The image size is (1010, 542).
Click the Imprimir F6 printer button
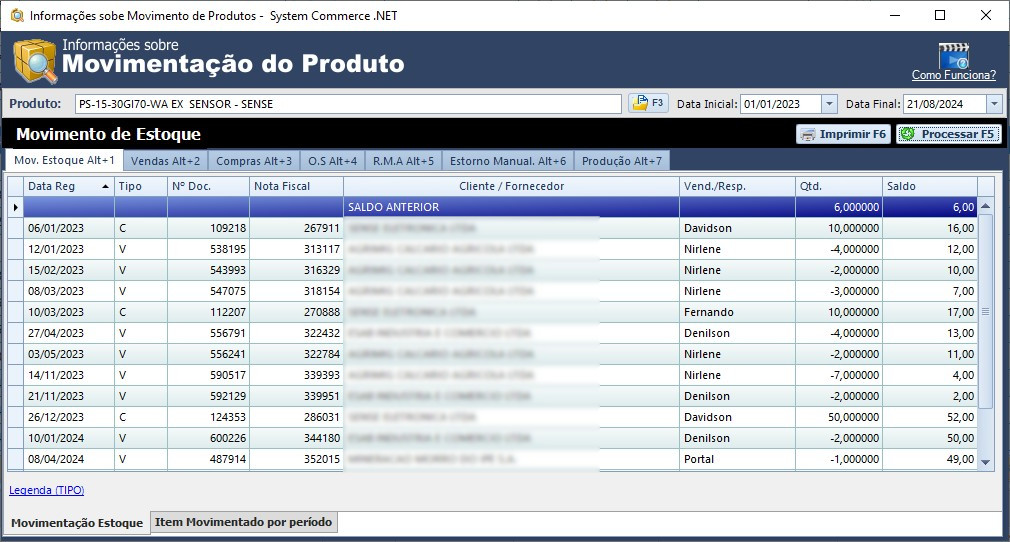pos(843,134)
